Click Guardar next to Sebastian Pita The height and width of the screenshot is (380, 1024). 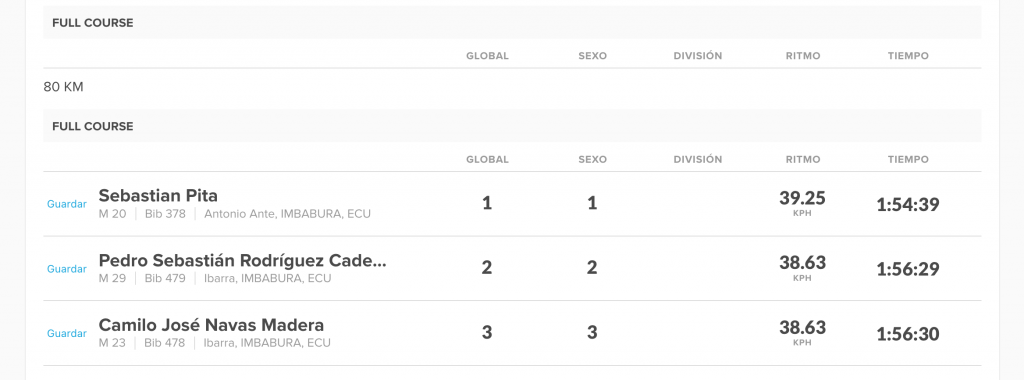pyautogui.click(x=67, y=204)
